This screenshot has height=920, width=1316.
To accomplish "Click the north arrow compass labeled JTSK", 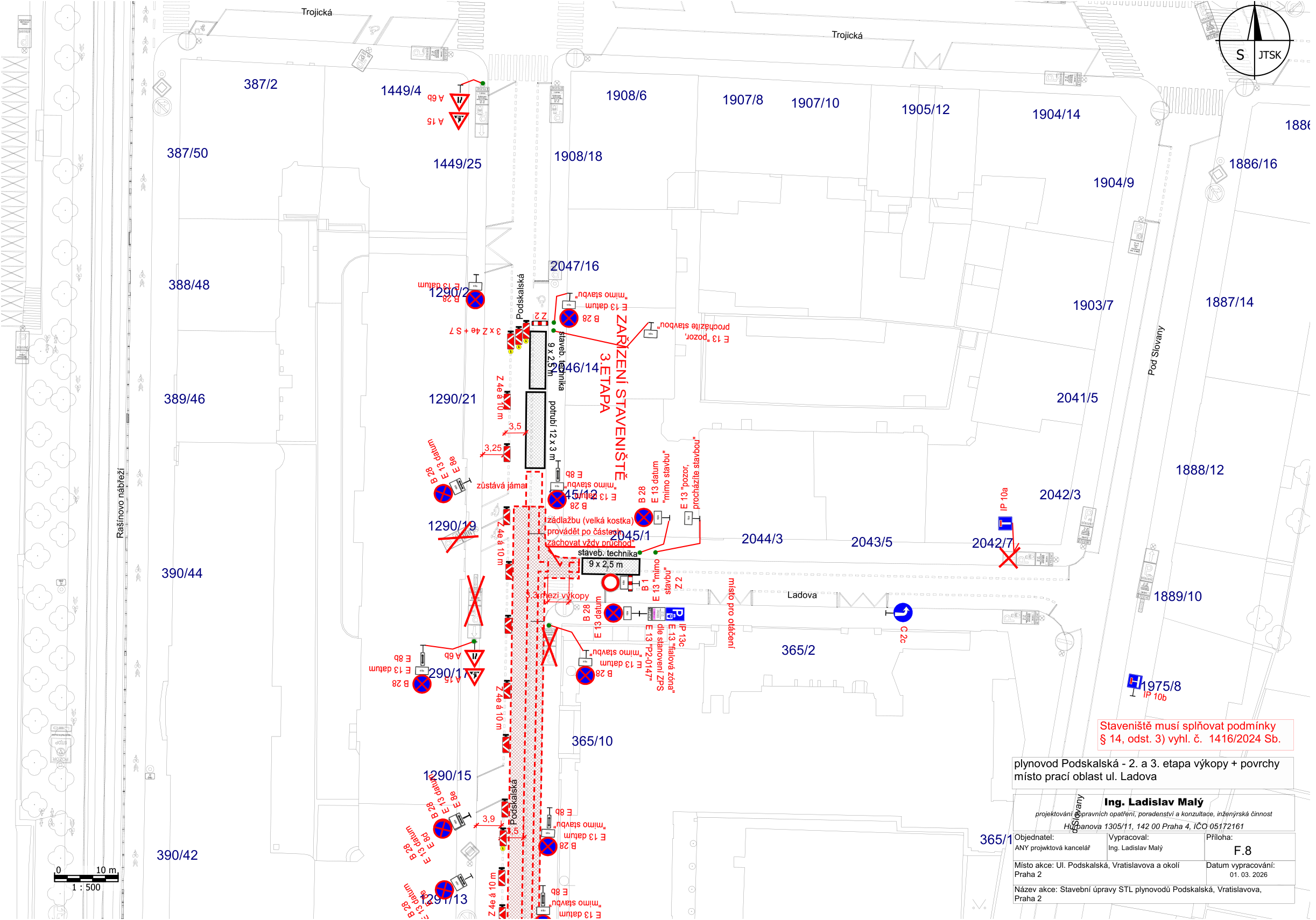I will 1254,41.
